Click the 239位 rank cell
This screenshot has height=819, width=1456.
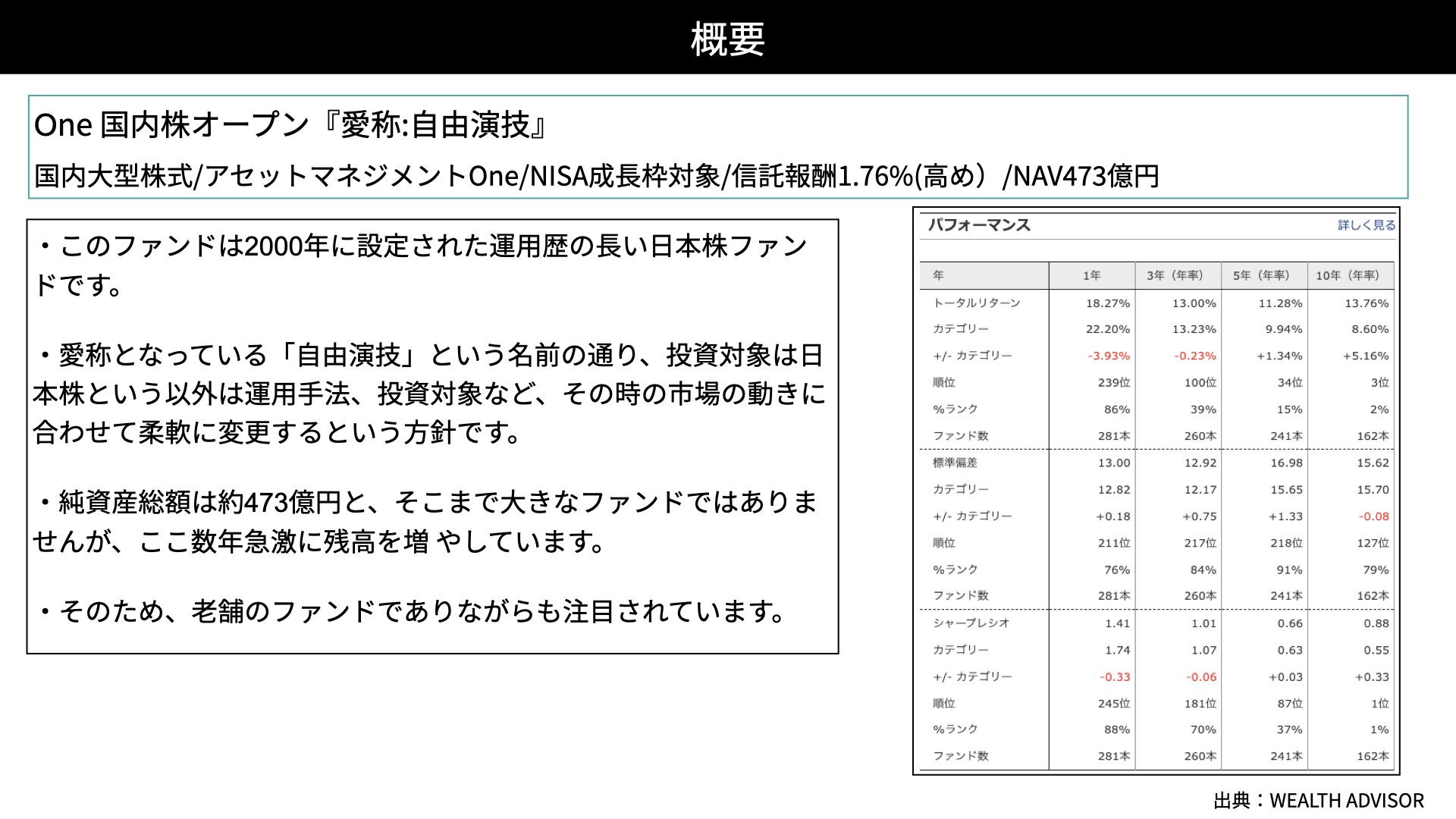pos(1114,383)
